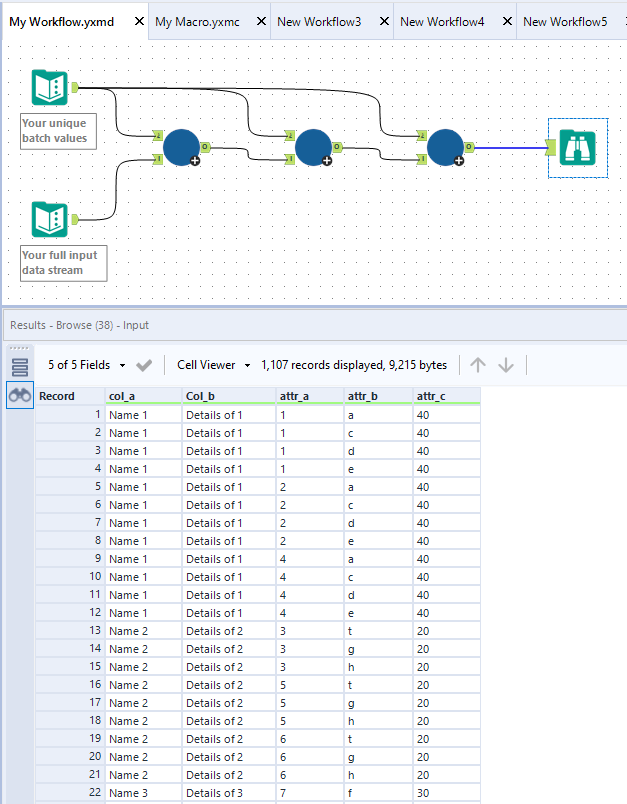Screen dimensions: 627x804
Task: Select the 'Your full input data stream' tool icon
Action: click(50, 219)
